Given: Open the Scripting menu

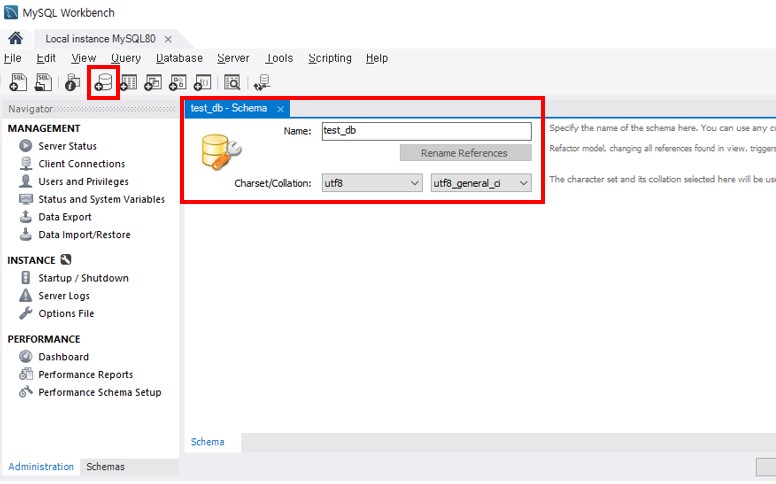Looking at the screenshot, I should click(330, 58).
